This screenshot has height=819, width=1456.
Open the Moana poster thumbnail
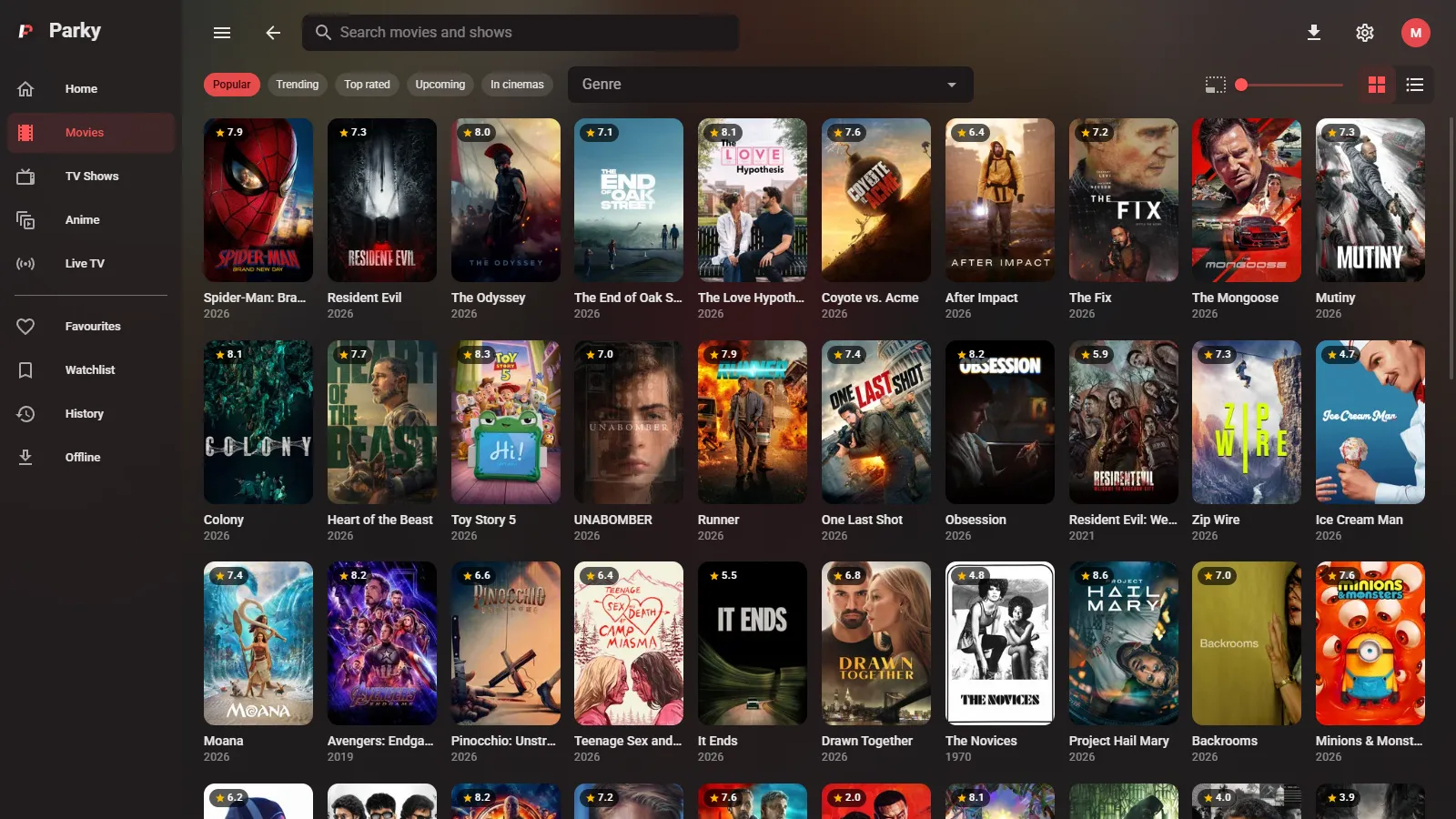pyautogui.click(x=258, y=643)
